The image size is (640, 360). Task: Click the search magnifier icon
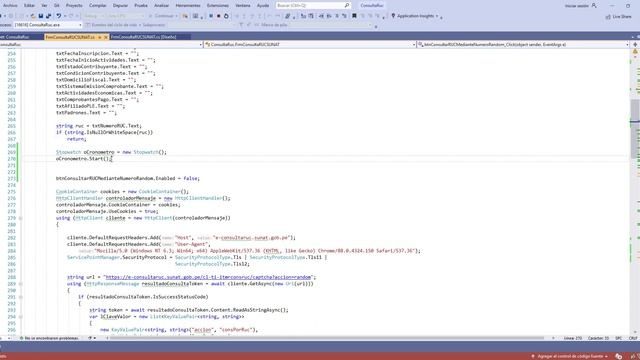[347, 6]
